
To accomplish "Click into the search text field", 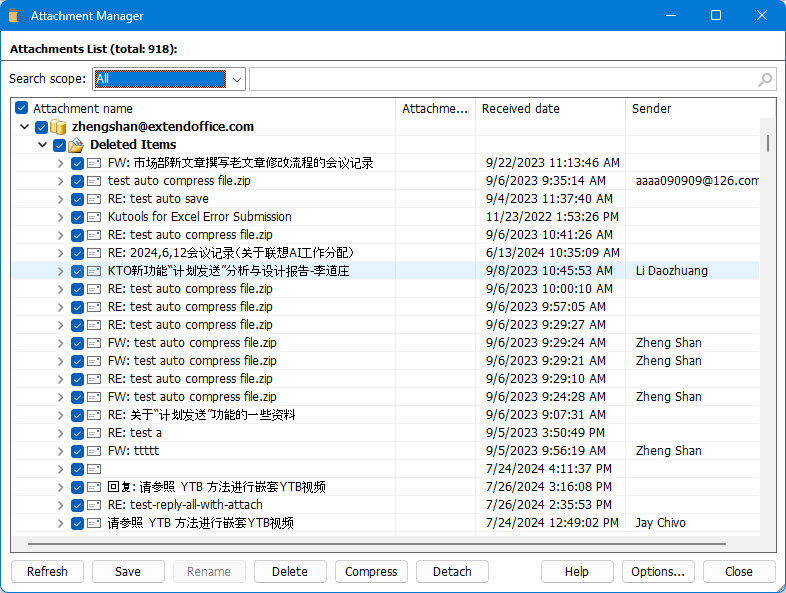I will coord(500,79).
